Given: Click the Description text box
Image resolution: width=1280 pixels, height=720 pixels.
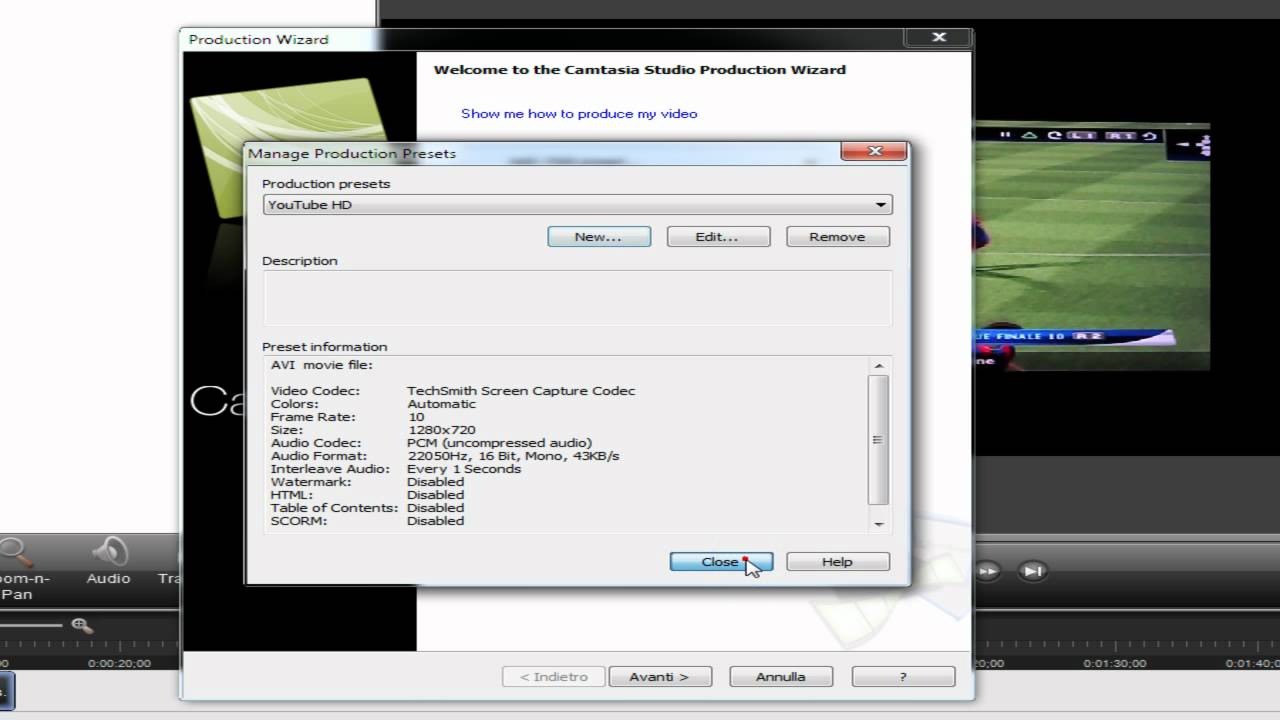Looking at the screenshot, I should pos(577,297).
